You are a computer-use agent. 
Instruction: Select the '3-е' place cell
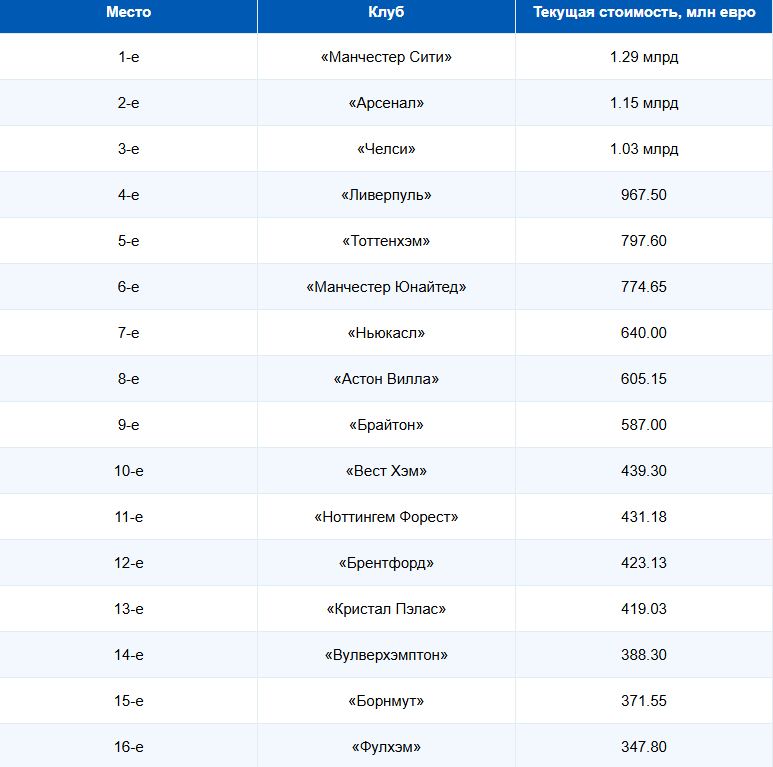point(128,148)
